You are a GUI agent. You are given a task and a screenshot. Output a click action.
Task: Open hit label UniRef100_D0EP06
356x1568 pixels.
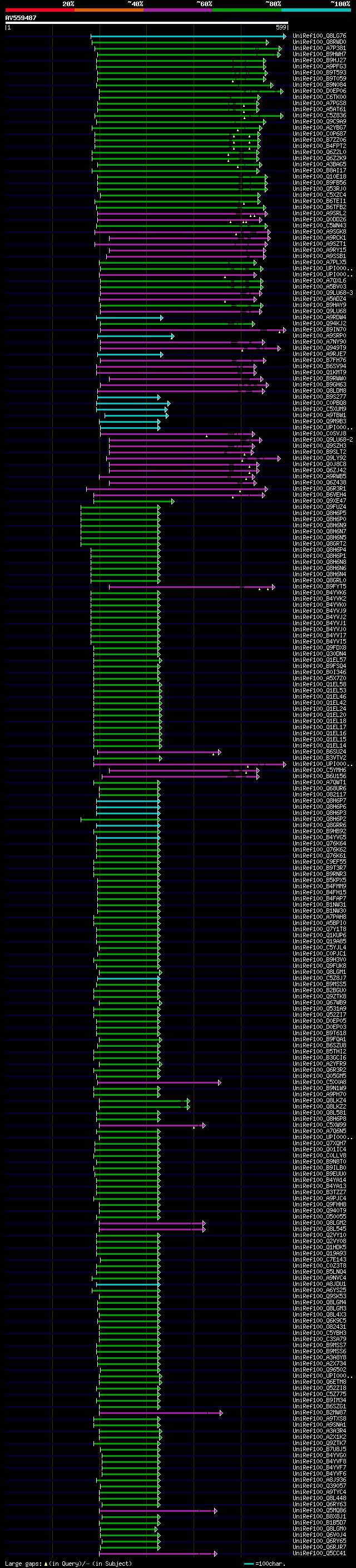click(319, 91)
